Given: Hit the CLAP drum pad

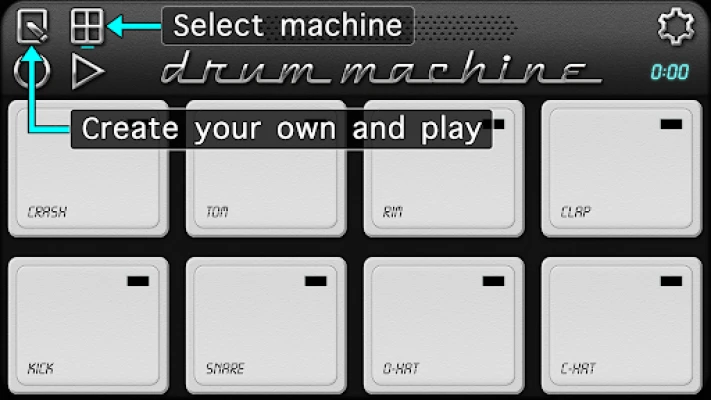Looking at the screenshot, I should [622, 169].
